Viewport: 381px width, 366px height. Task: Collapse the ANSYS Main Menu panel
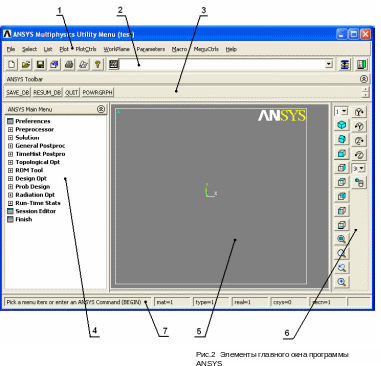pyautogui.click(x=101, y=109)
